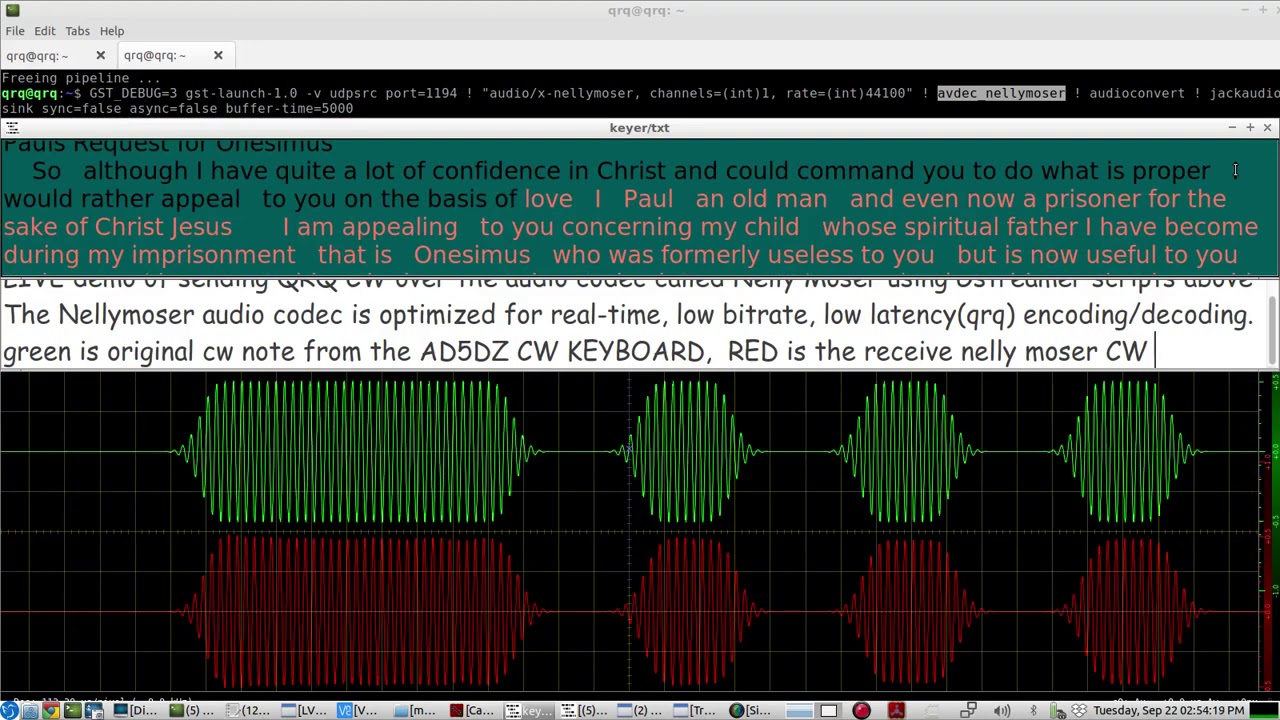
Task: Minimize the keyer/txt window
Action: [1232, 128]
